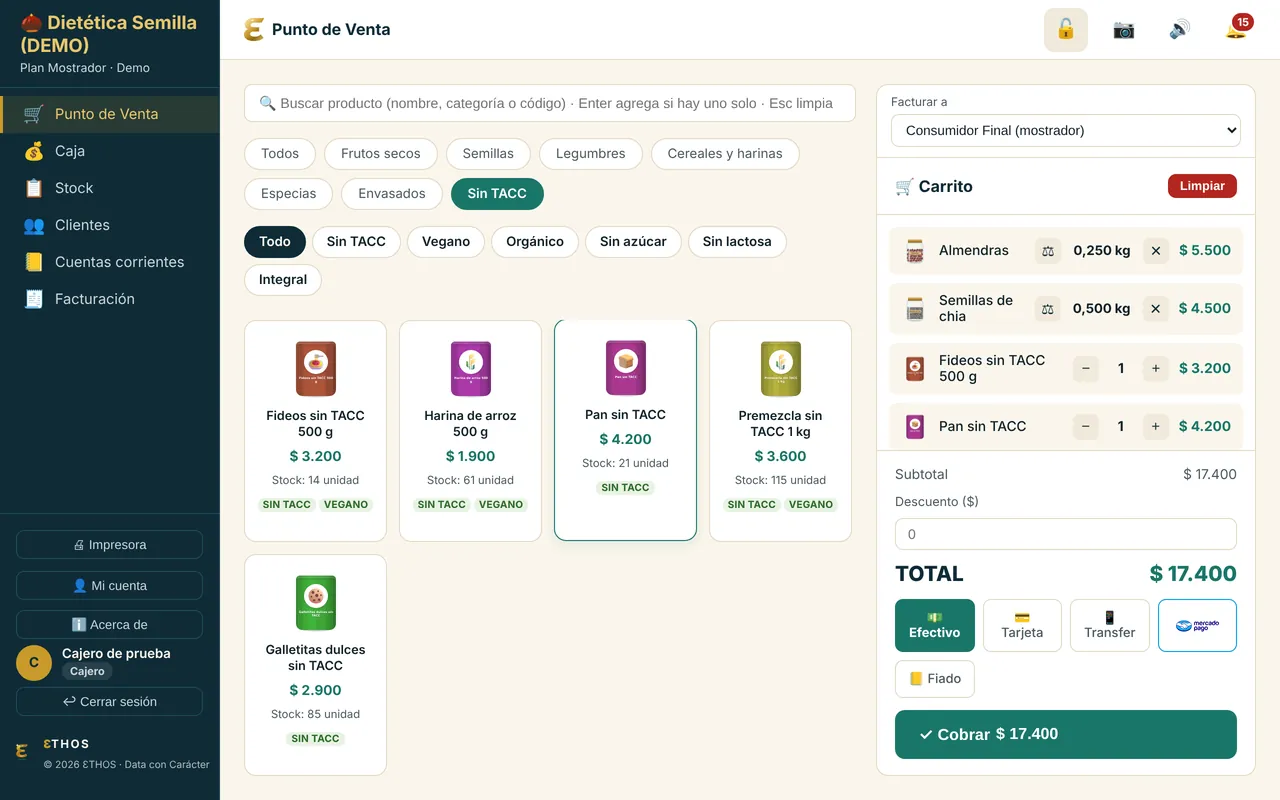Click the Premezcla sin TACC jar image

780,368
